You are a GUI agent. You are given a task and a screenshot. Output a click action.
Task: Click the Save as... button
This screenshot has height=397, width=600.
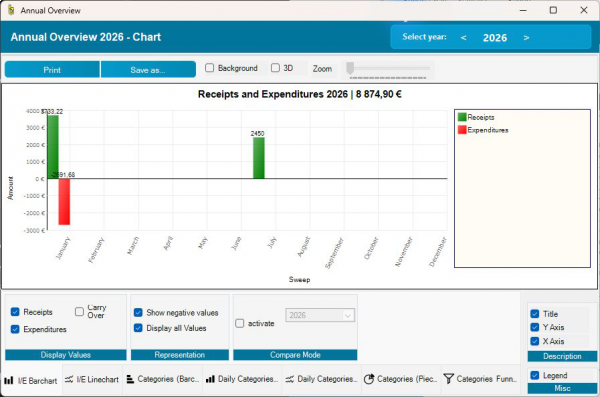148,70
